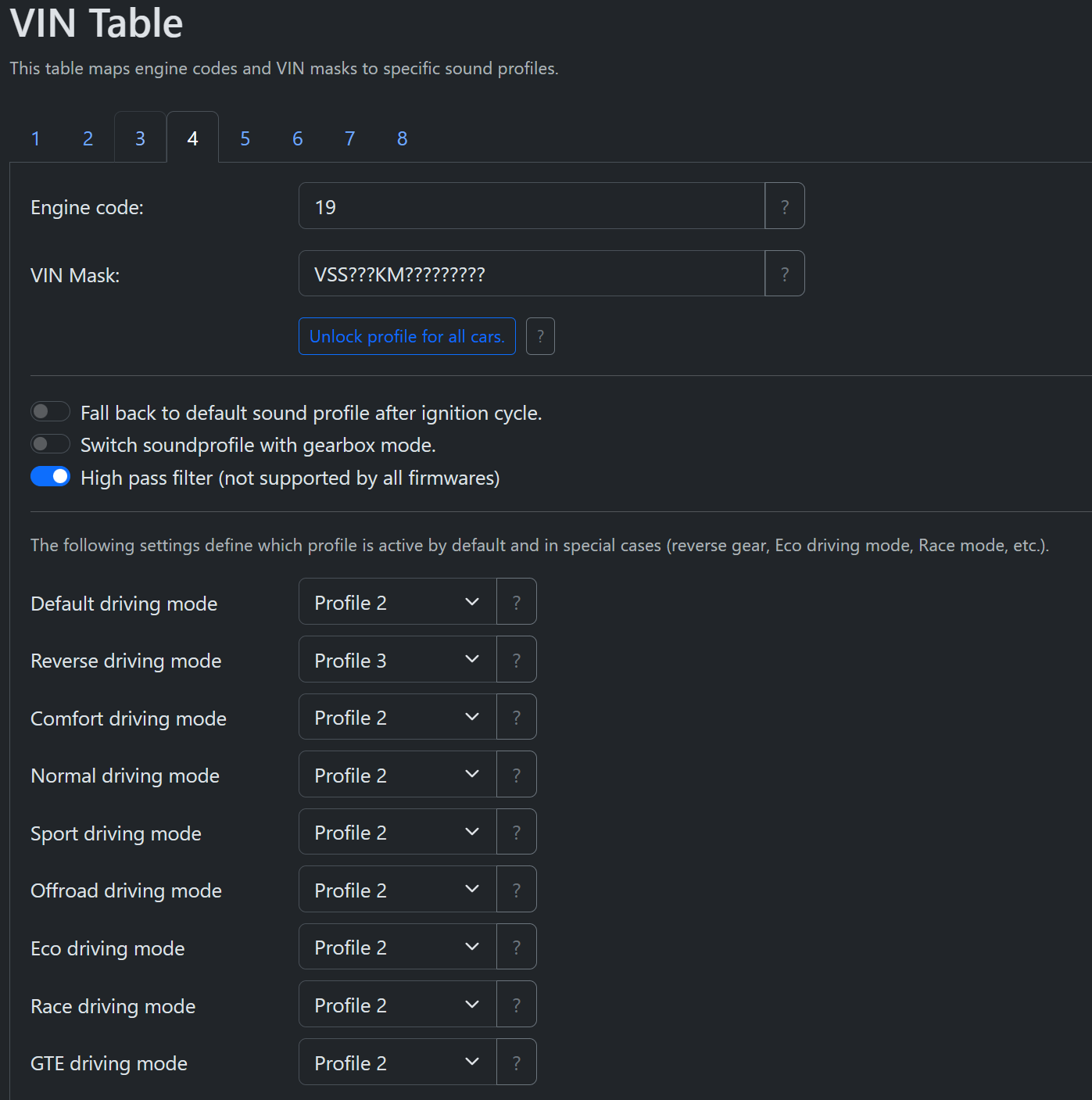This screenshot has height=1100, width=1092.
Task: Disable the High pass filter switch
Action: [x=50, y=477]
